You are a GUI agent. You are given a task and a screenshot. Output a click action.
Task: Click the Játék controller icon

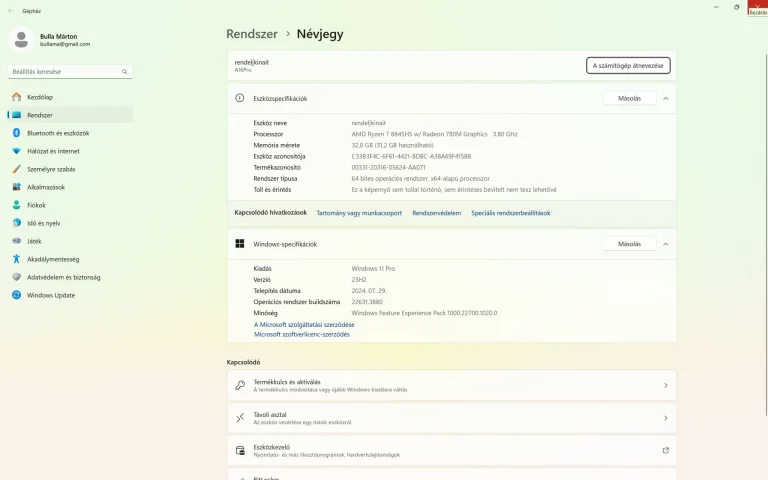[17, 241]
